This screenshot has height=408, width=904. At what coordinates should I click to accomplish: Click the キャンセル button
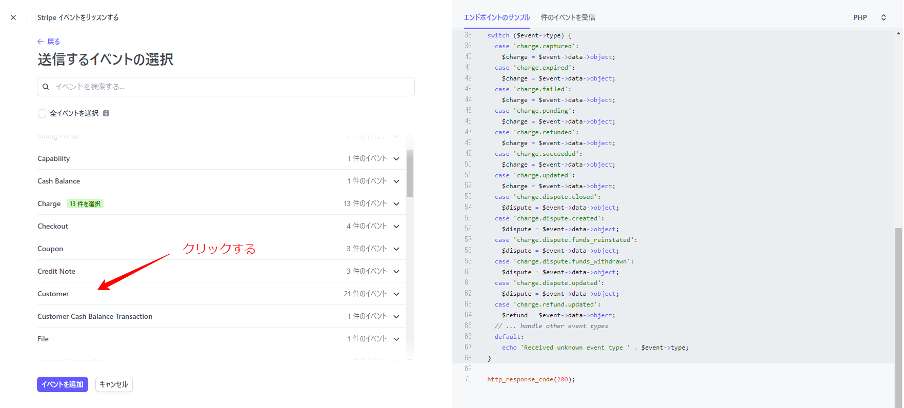tap(113, 384)
